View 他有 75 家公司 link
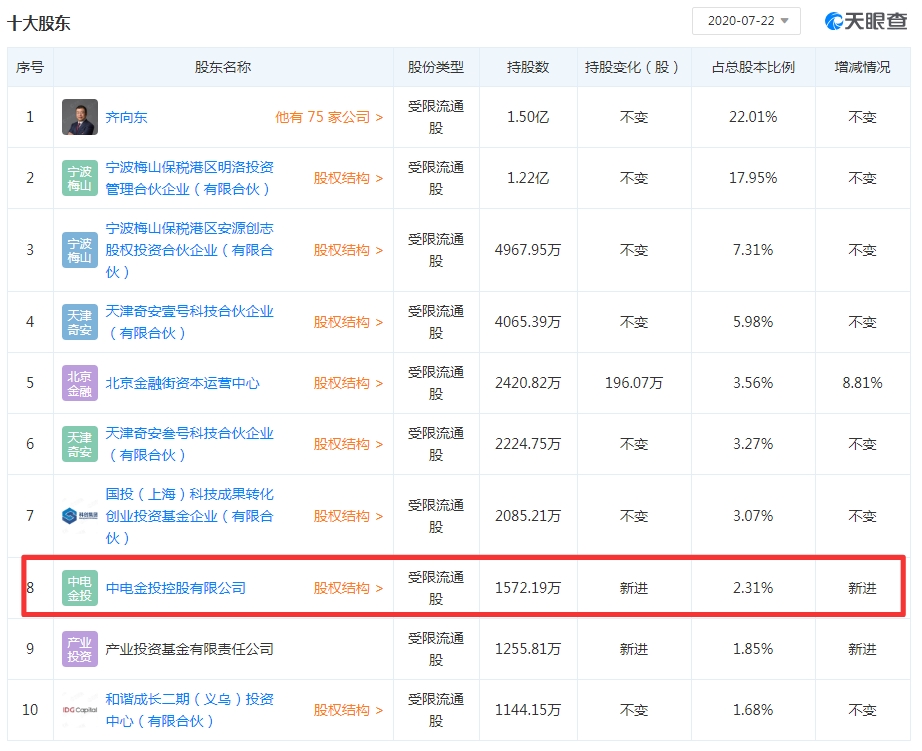Image resolution: width=922 pixels, height=751 pixels. click(329, 117)
